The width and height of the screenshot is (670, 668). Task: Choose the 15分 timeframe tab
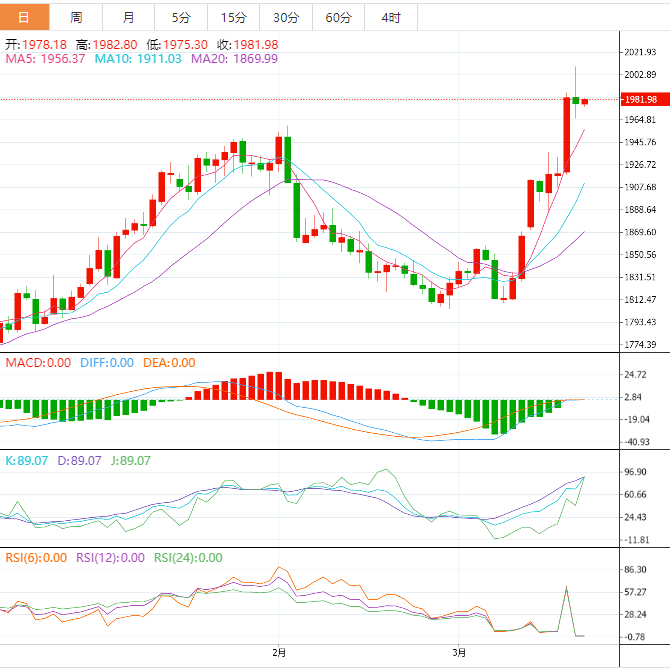pos(233,17)
